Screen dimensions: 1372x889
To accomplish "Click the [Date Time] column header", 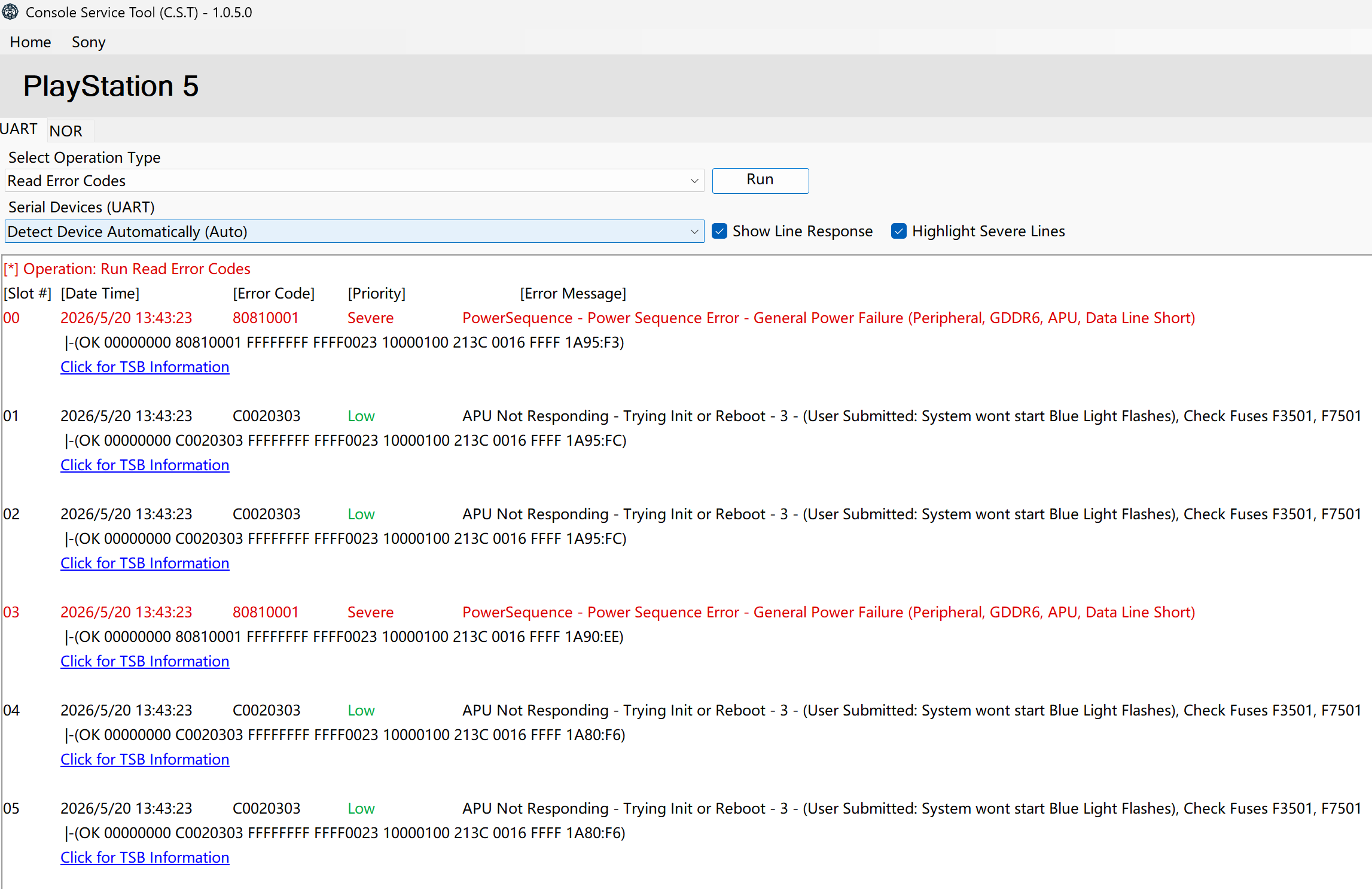I will pos(100,293).
